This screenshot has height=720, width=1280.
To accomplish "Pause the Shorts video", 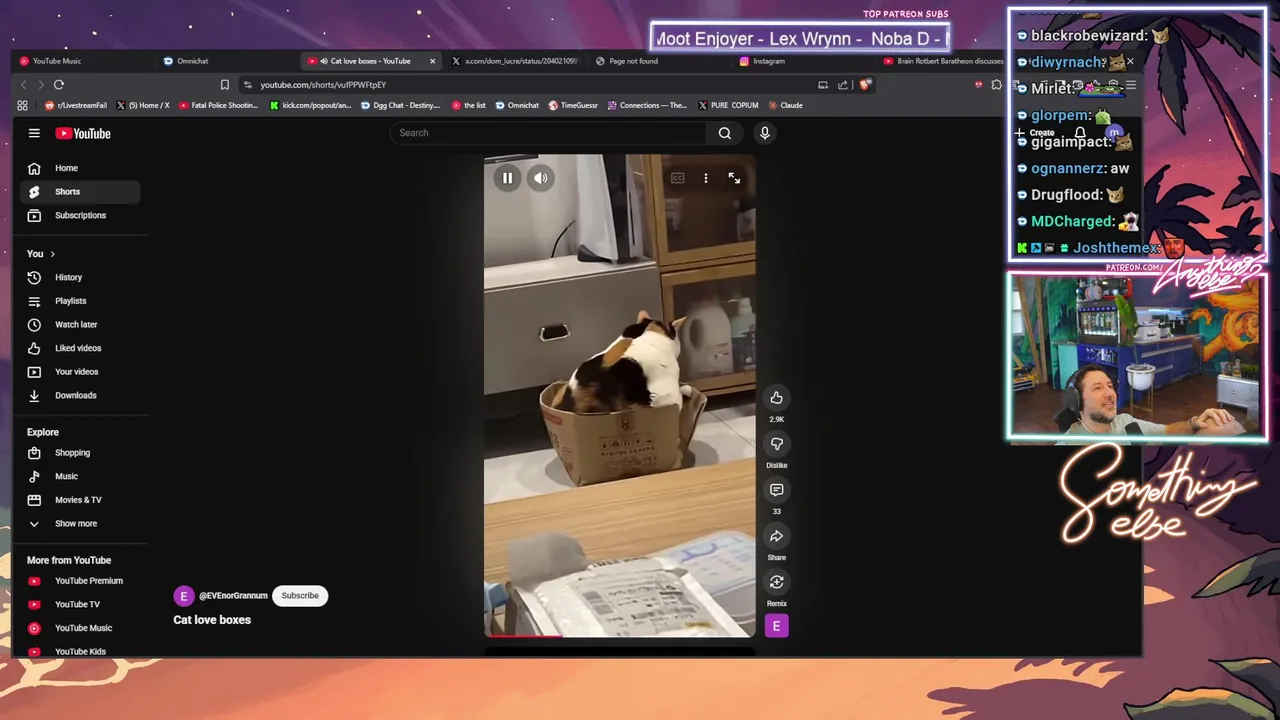I will tap(507, 178).
